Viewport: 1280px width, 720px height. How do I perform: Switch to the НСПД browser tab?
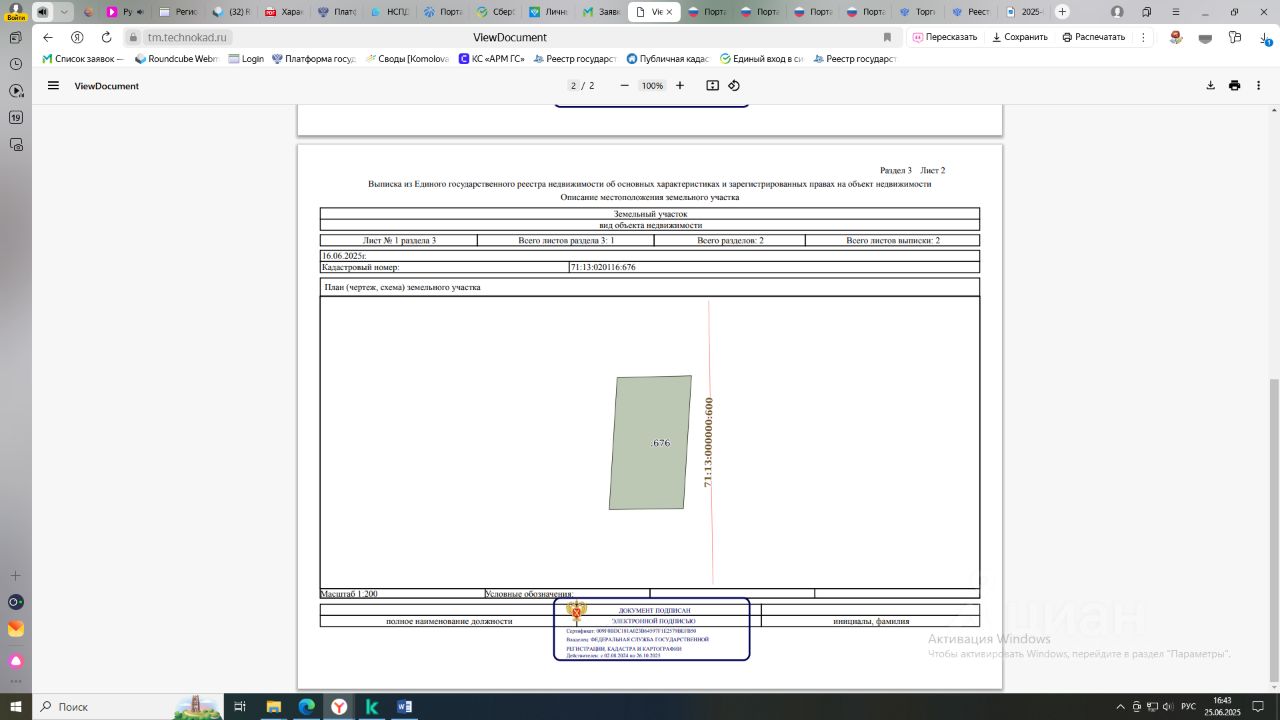(x=388, y=12)
